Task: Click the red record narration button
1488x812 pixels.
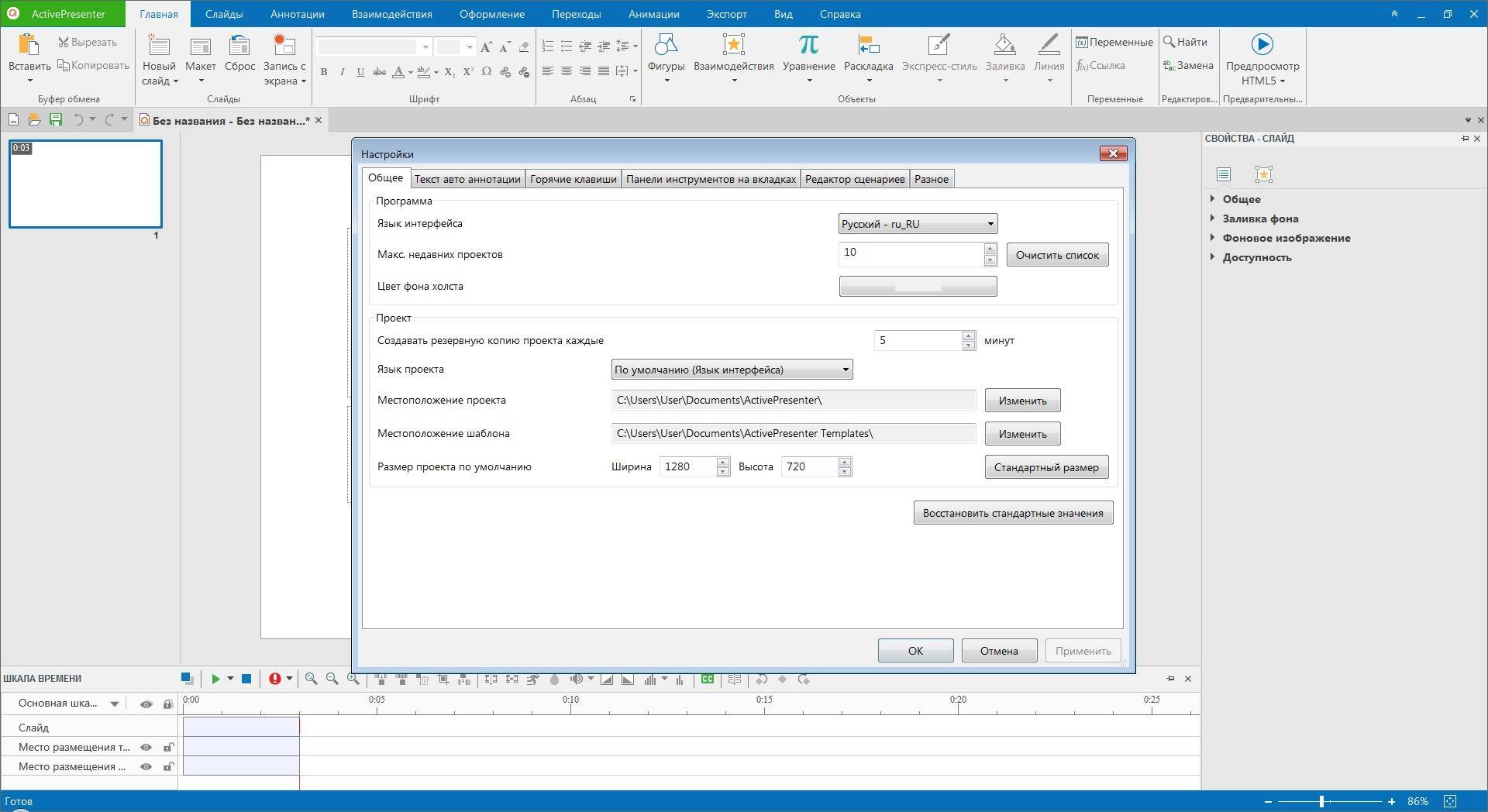Action: point(275,679)
